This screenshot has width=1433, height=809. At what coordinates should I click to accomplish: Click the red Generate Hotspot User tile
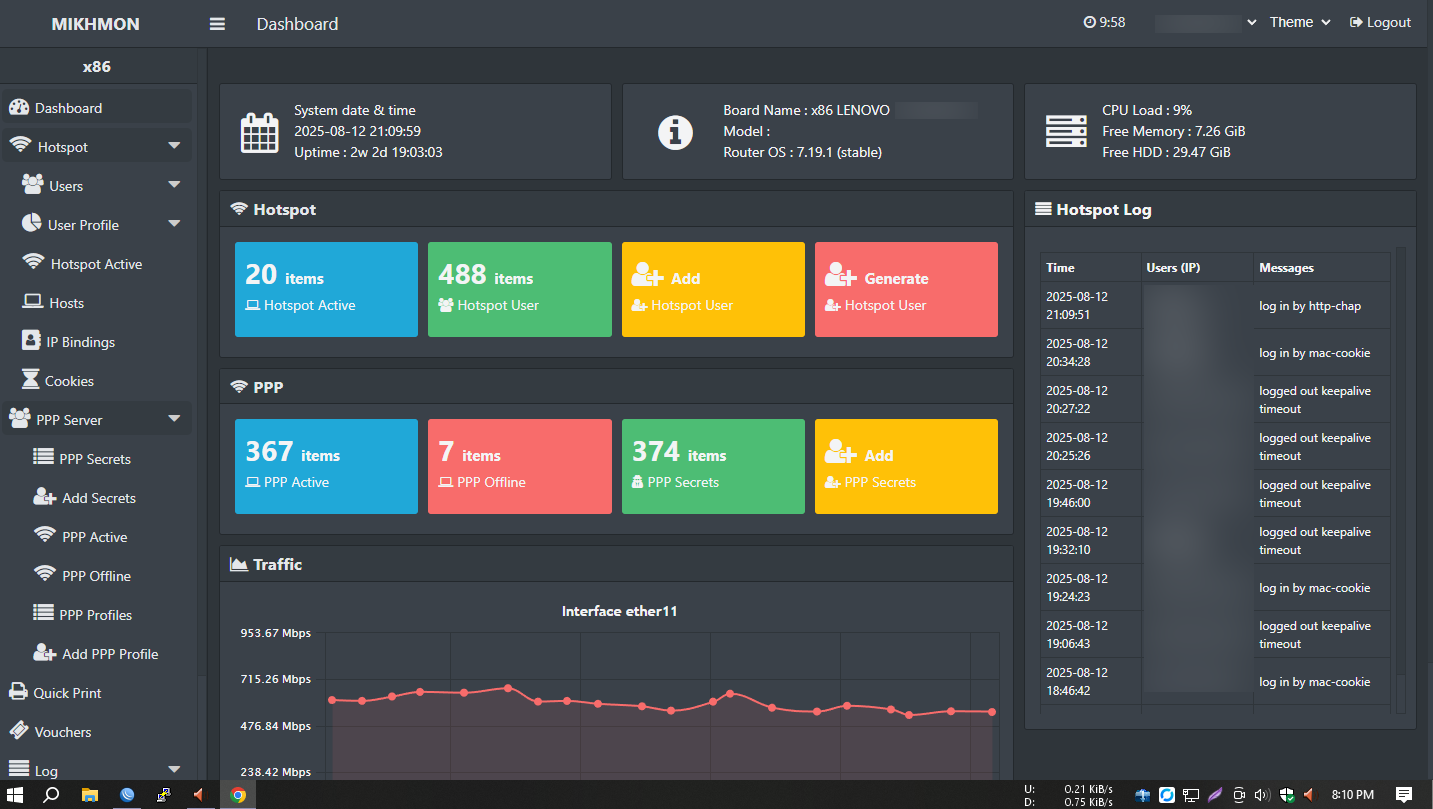point(905,289)
